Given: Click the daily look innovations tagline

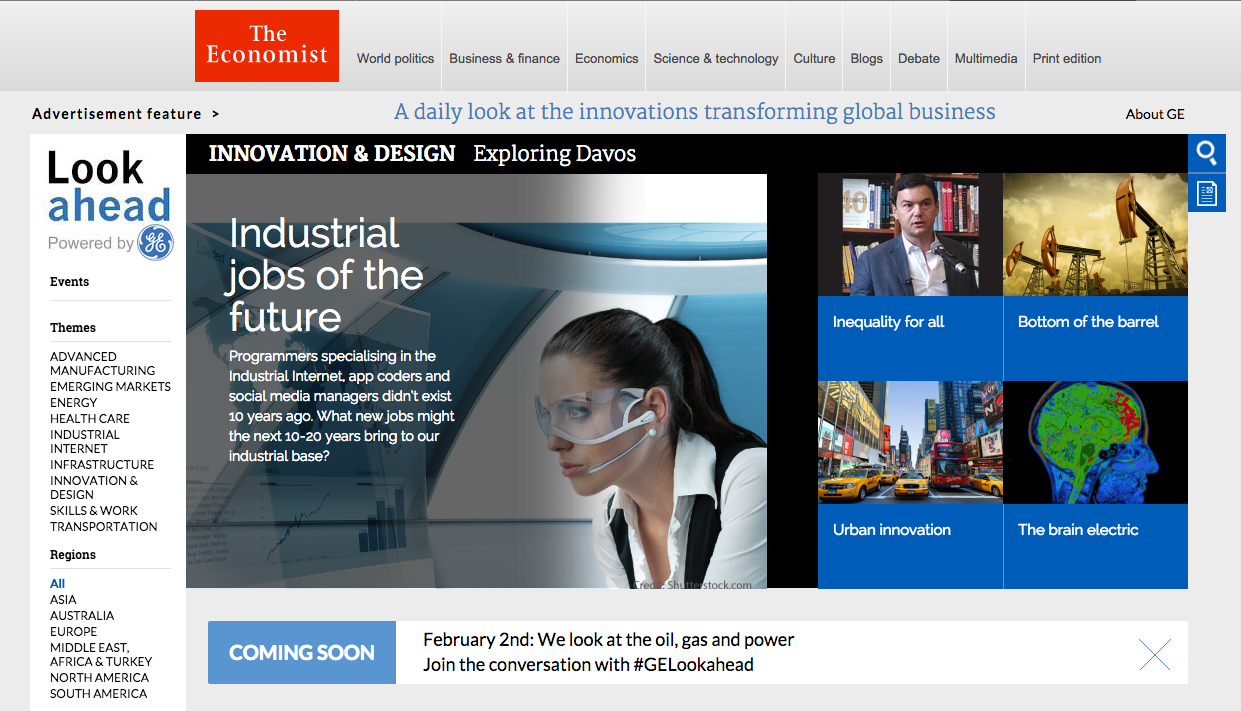Looking at the screenshot, I should [695, 111].
